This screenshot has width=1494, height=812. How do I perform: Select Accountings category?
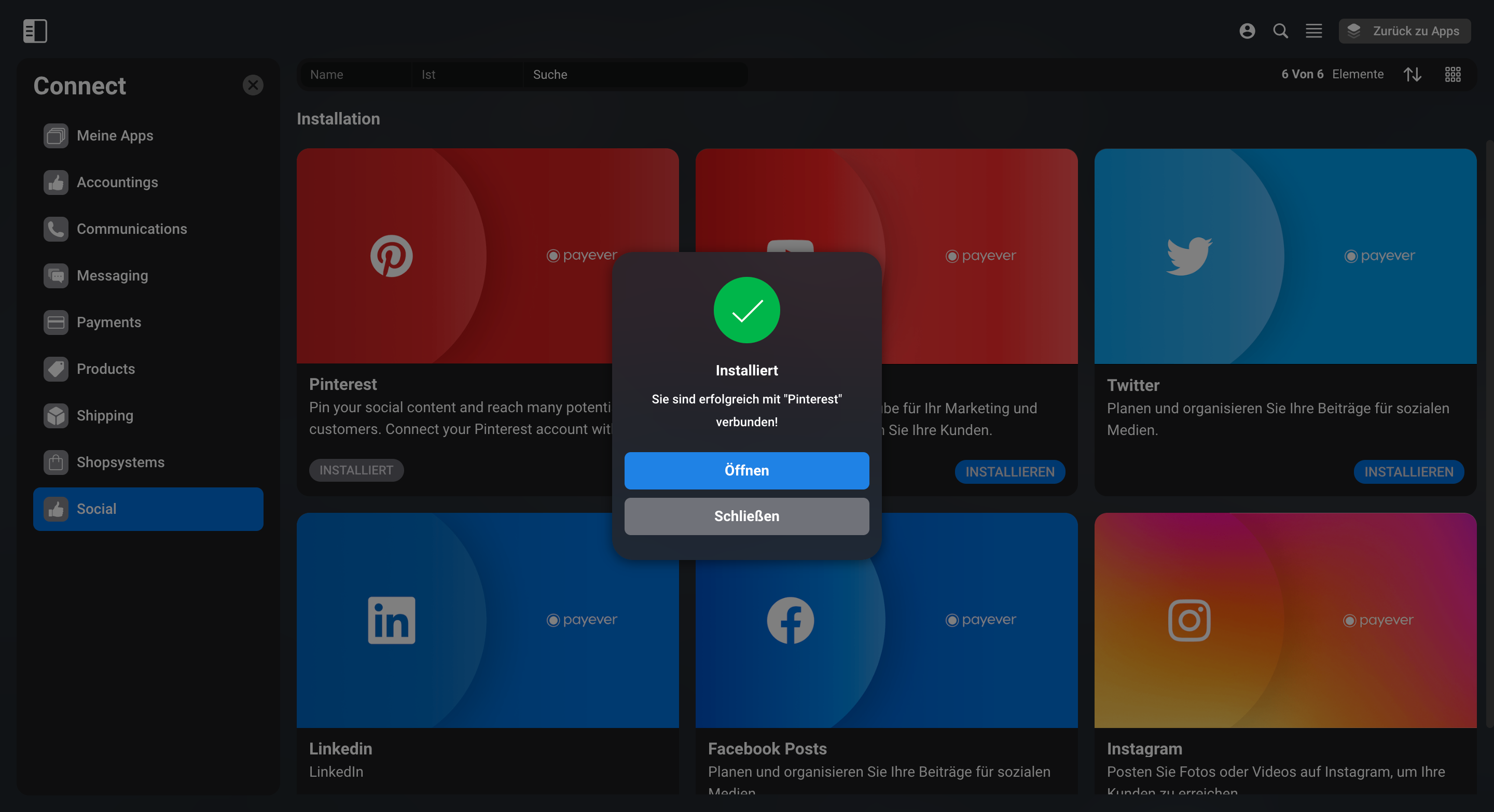click(148, 183)
